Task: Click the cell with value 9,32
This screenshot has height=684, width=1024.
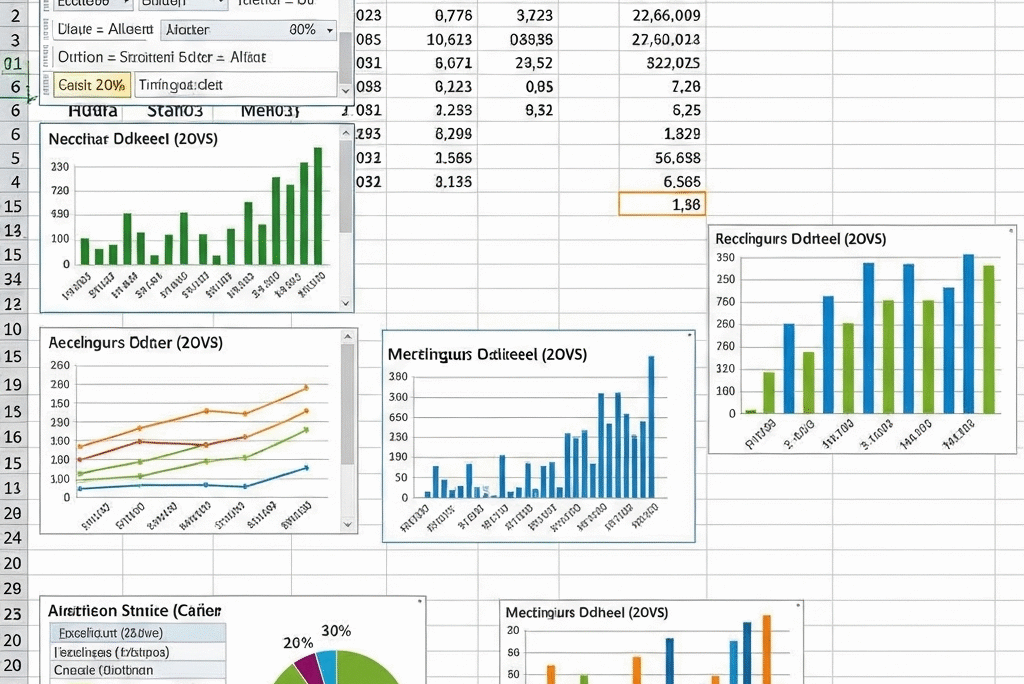Action: (518, 110)
